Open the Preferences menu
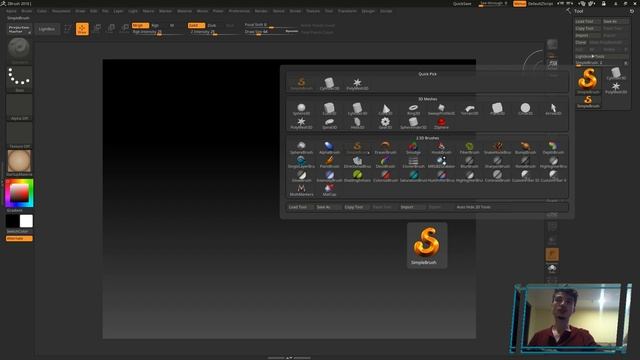The height and width of the screenshot is (360, 640). coord(239,11)
